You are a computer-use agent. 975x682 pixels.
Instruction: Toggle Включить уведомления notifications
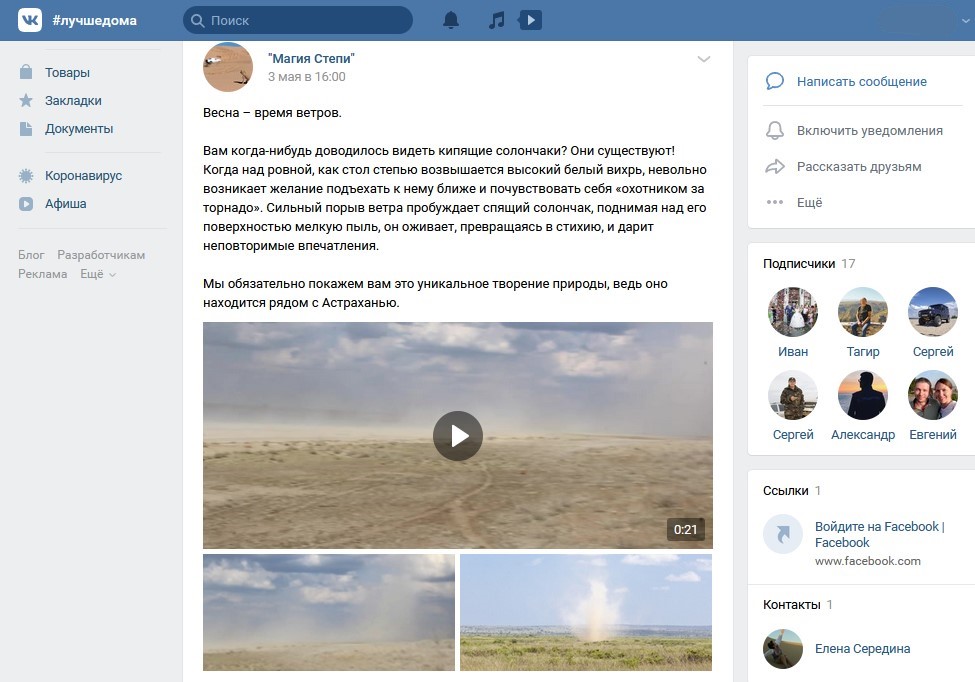click(869, 130)
